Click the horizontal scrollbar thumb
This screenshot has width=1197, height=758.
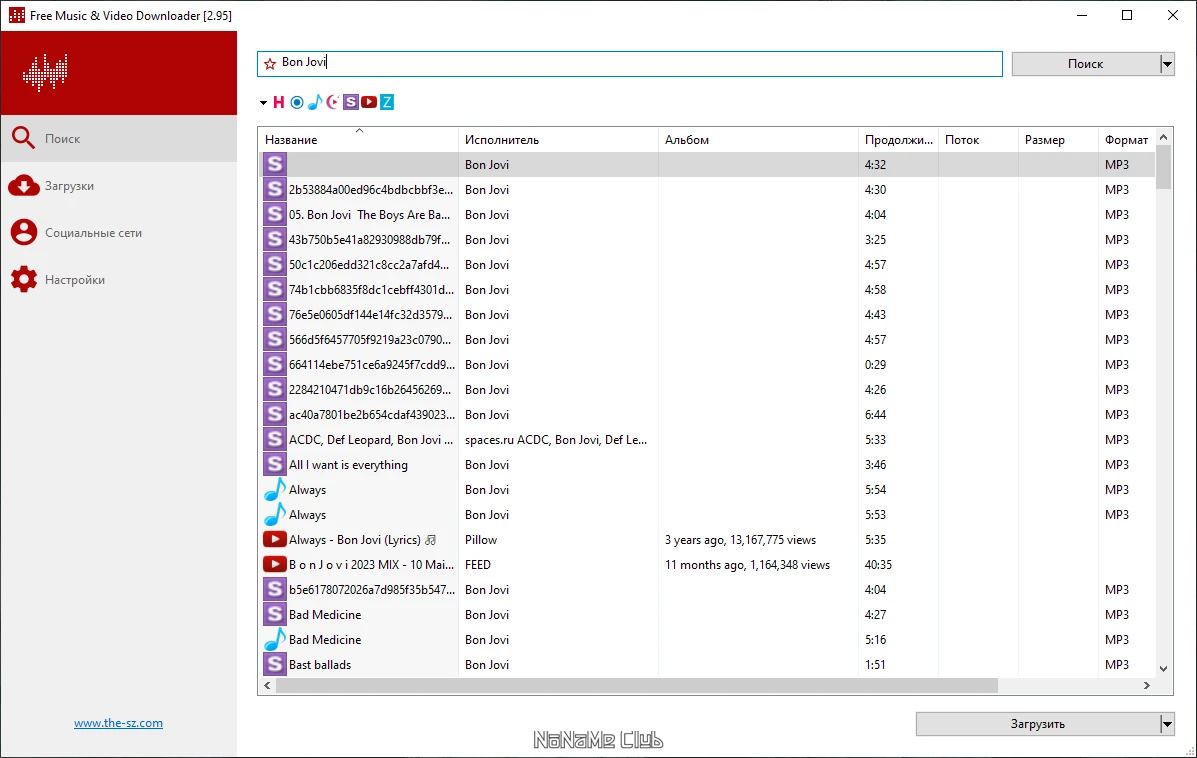coord(637,685)
